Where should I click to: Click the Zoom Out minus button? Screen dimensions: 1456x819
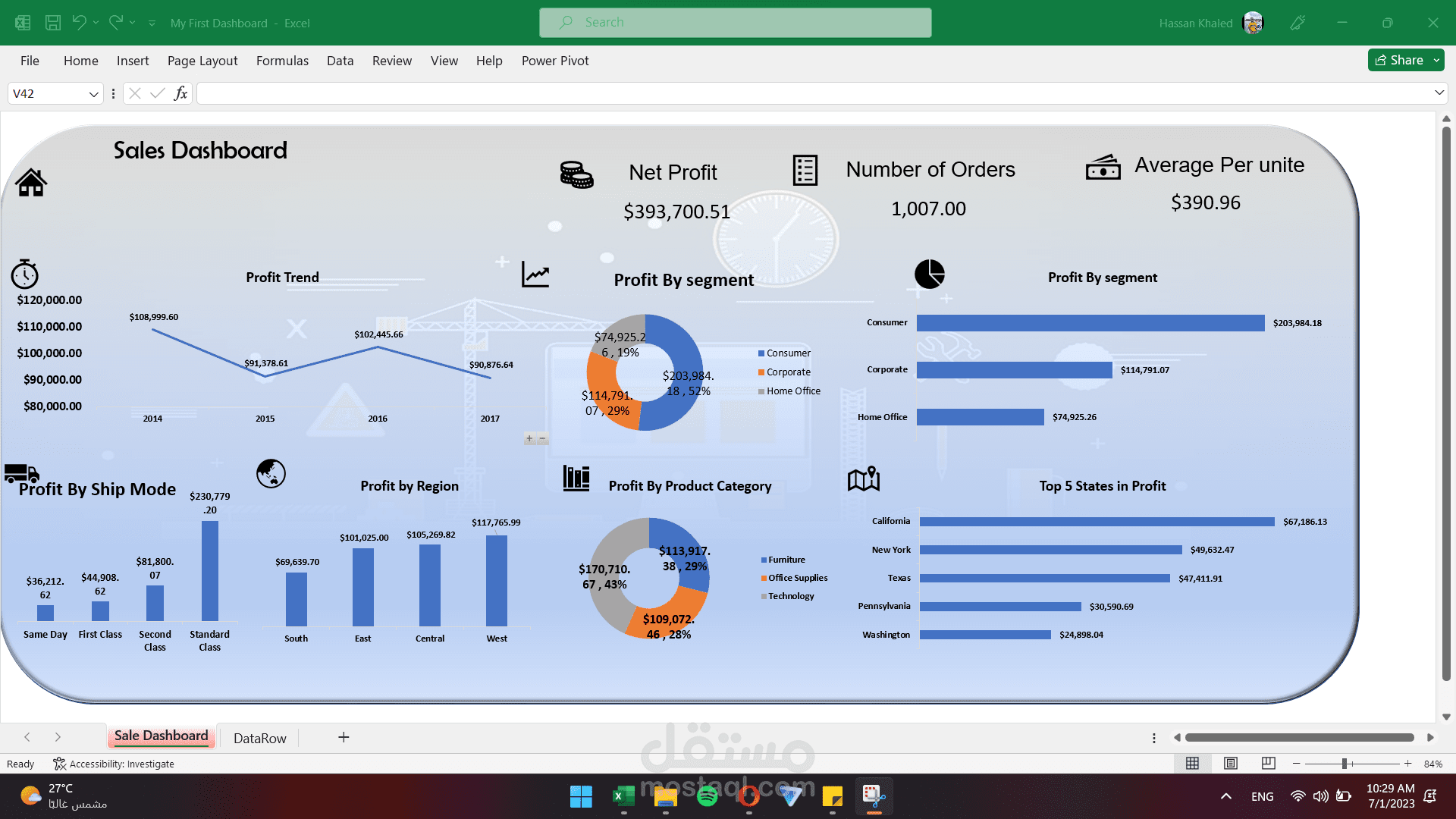click(1296, 764)
